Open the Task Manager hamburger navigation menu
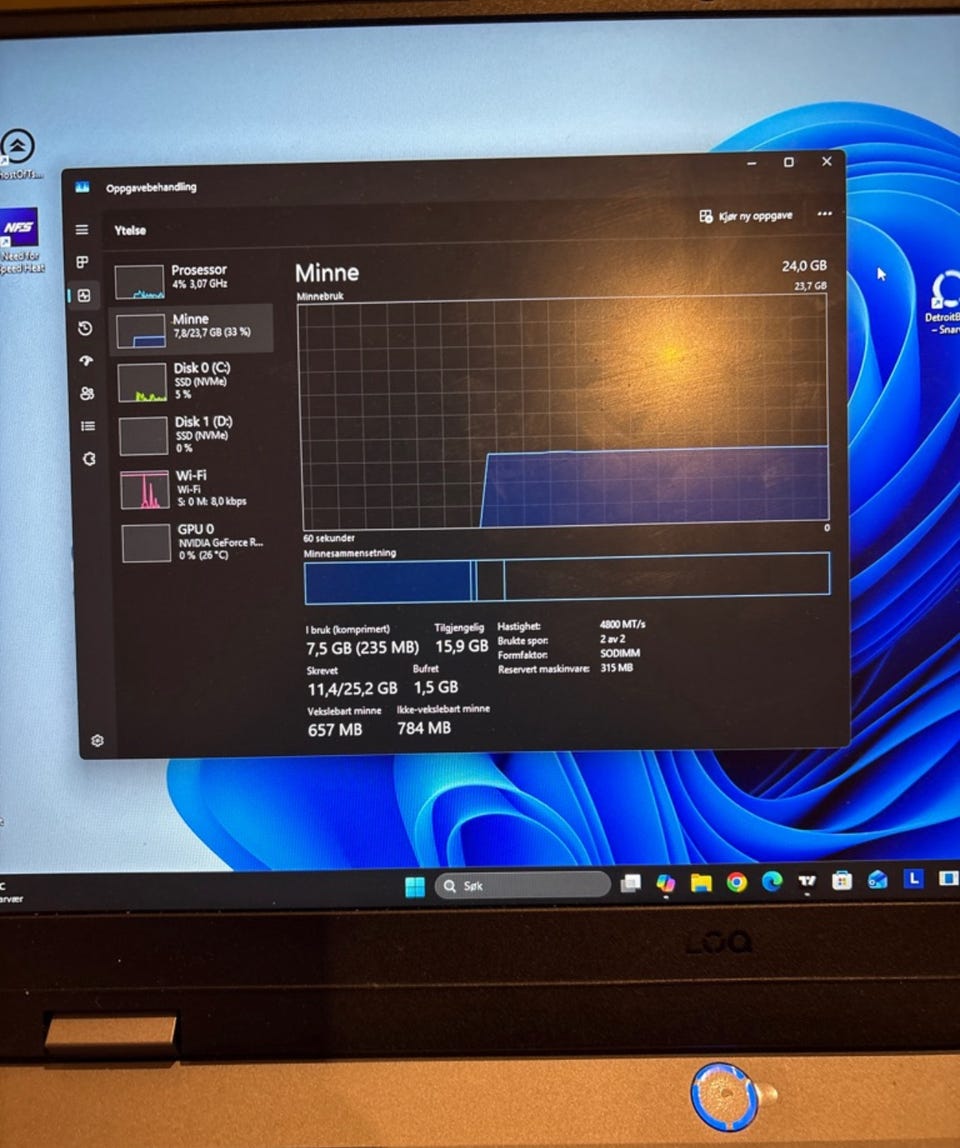 point(82,230)
